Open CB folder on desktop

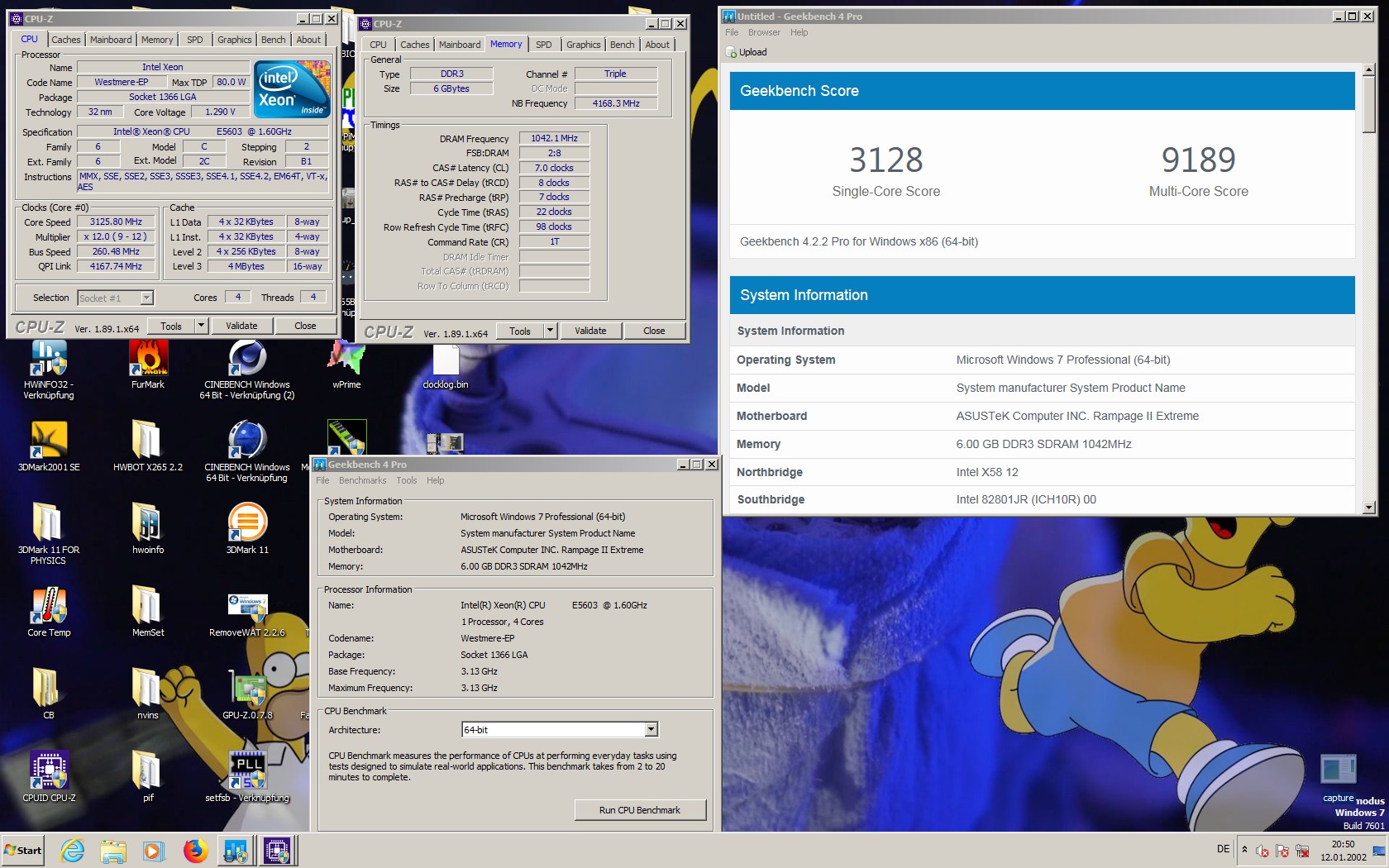tap(49, 695)
